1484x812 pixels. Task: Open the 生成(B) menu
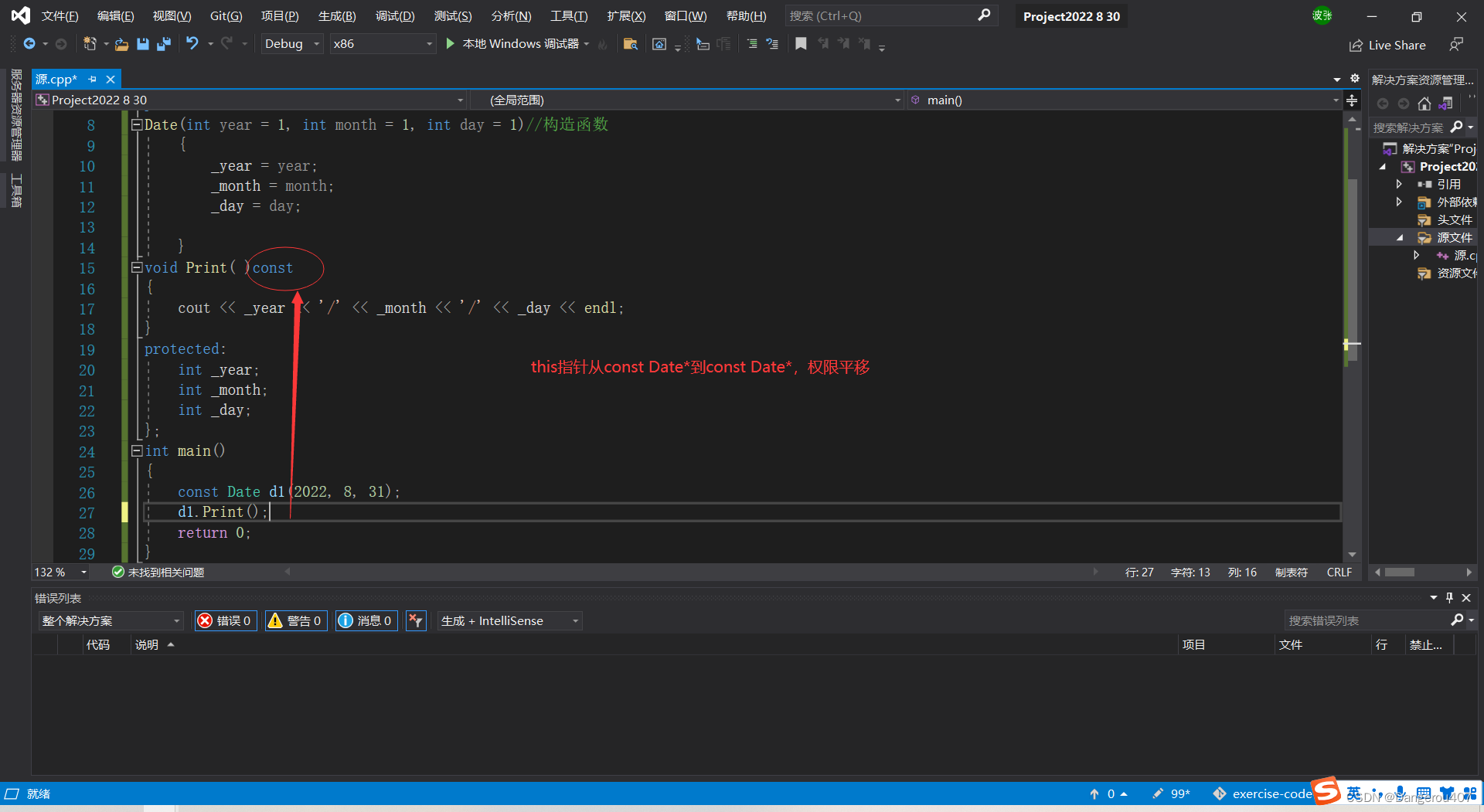point(337,15)
